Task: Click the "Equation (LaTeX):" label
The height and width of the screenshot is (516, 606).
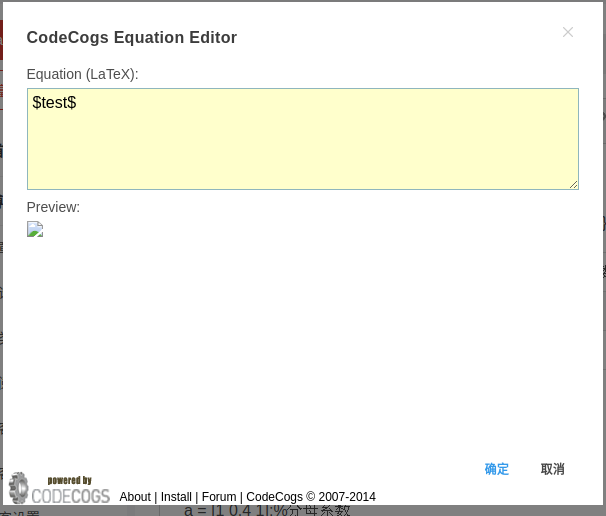Action: (x=82, y=74)
